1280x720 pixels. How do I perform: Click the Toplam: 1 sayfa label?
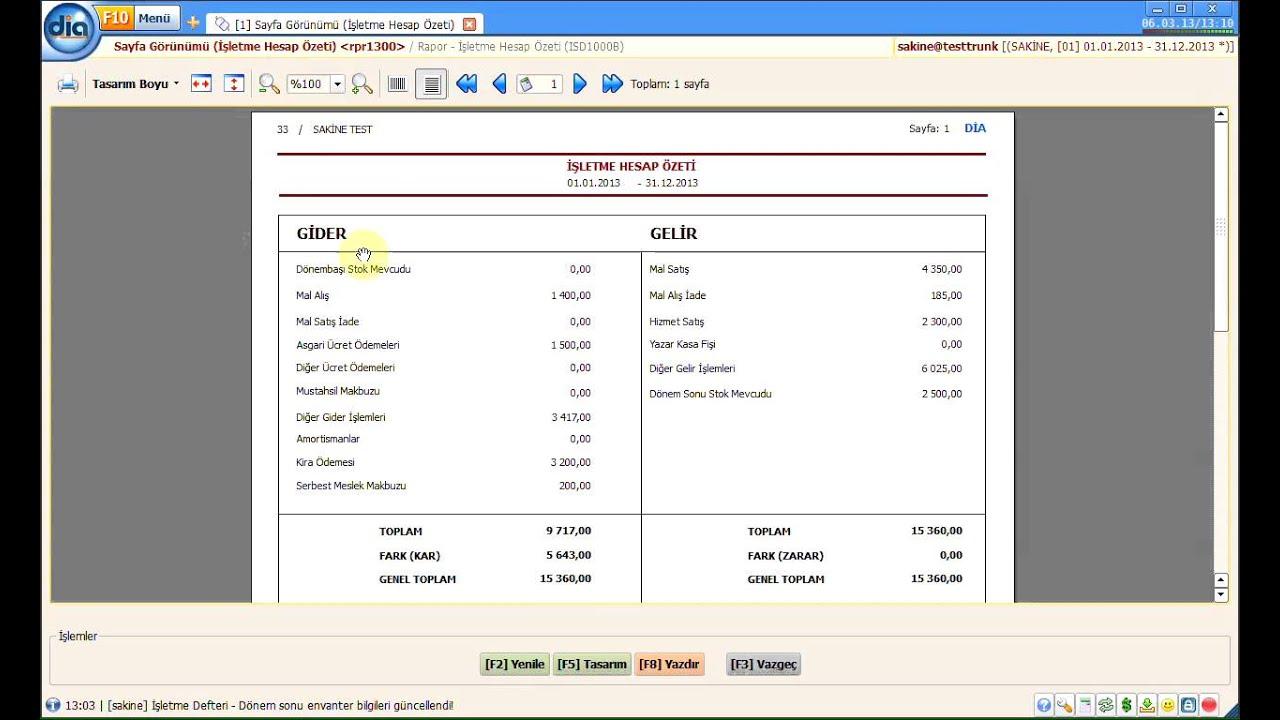coord(670,85)
